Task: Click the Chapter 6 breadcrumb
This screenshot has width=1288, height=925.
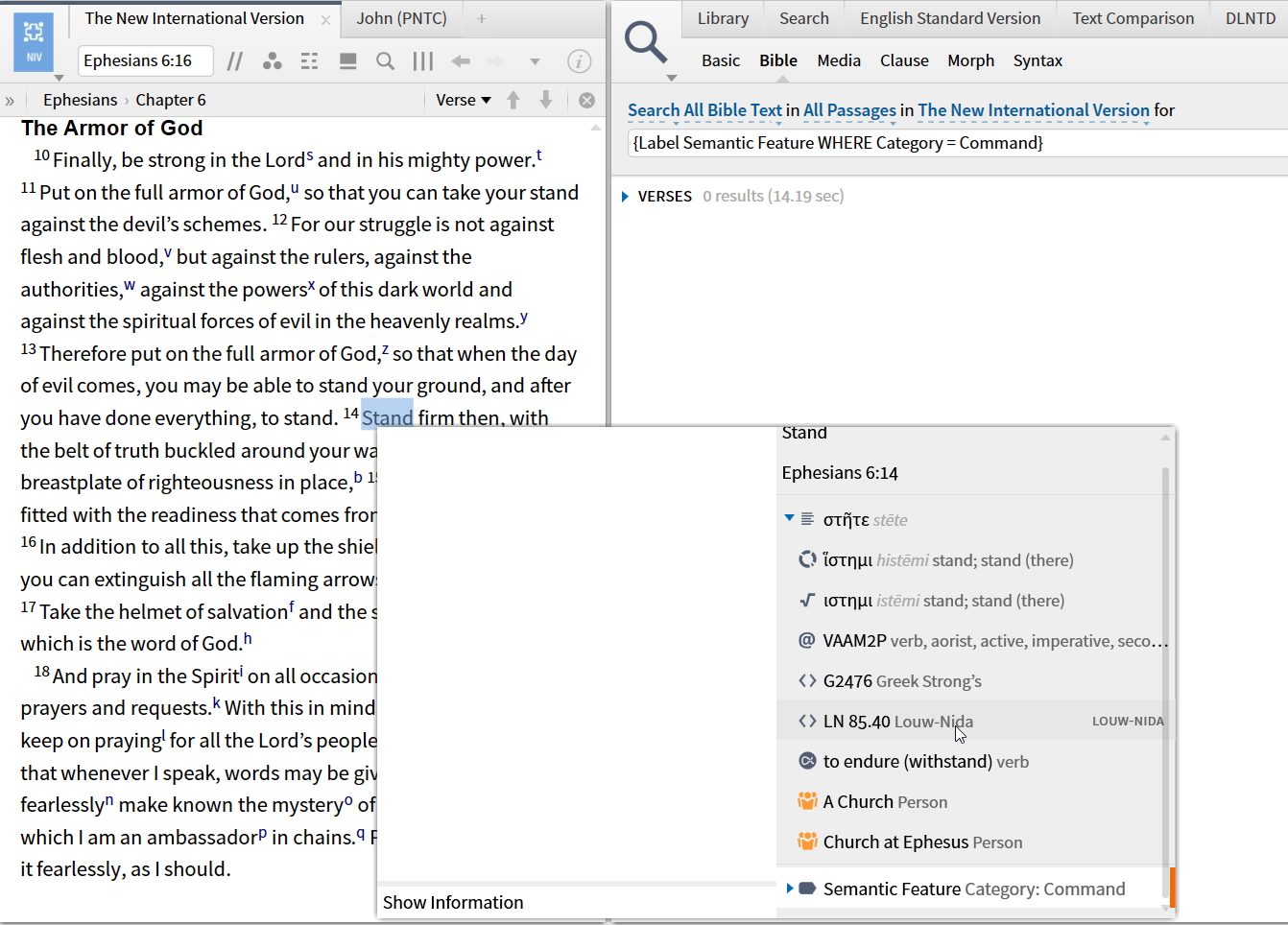Action: [171, 100]
